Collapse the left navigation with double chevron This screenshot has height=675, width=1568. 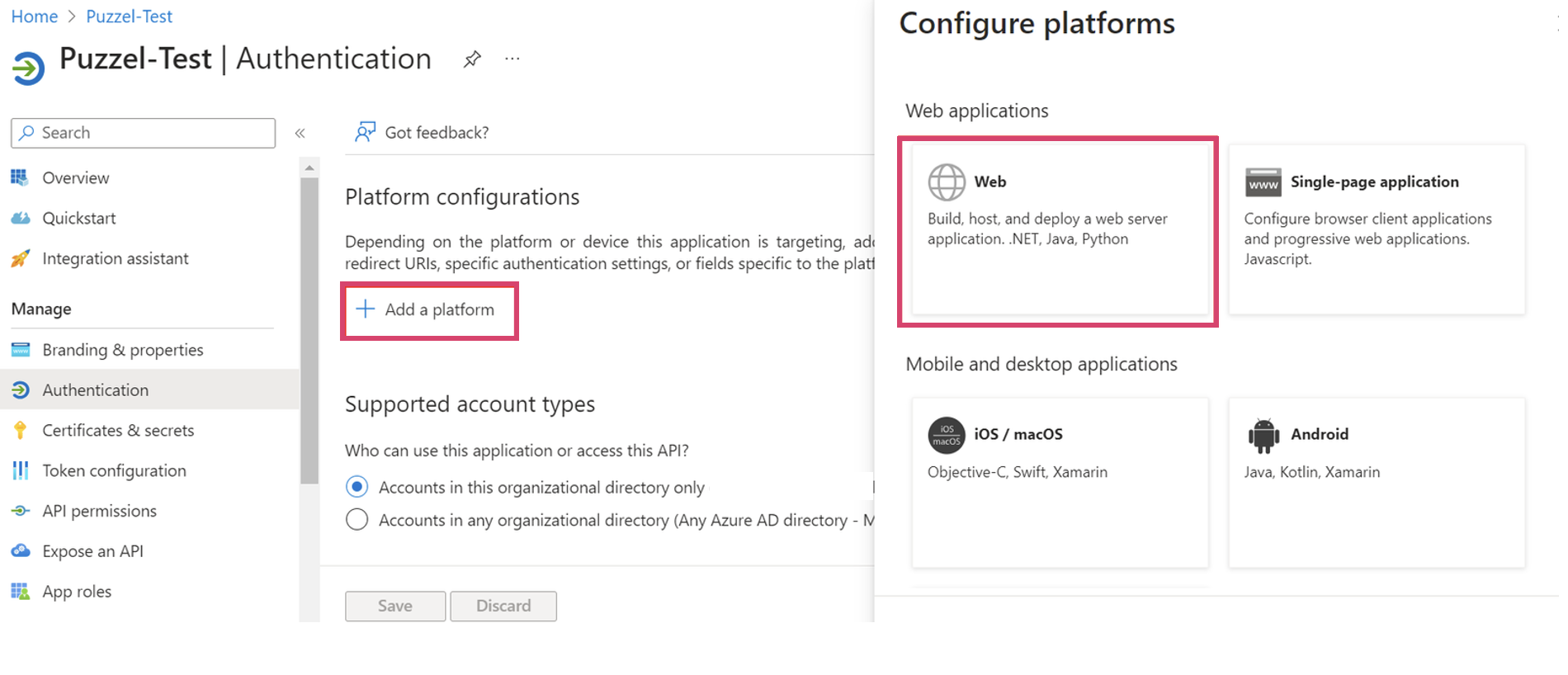(x=300, y=133)
